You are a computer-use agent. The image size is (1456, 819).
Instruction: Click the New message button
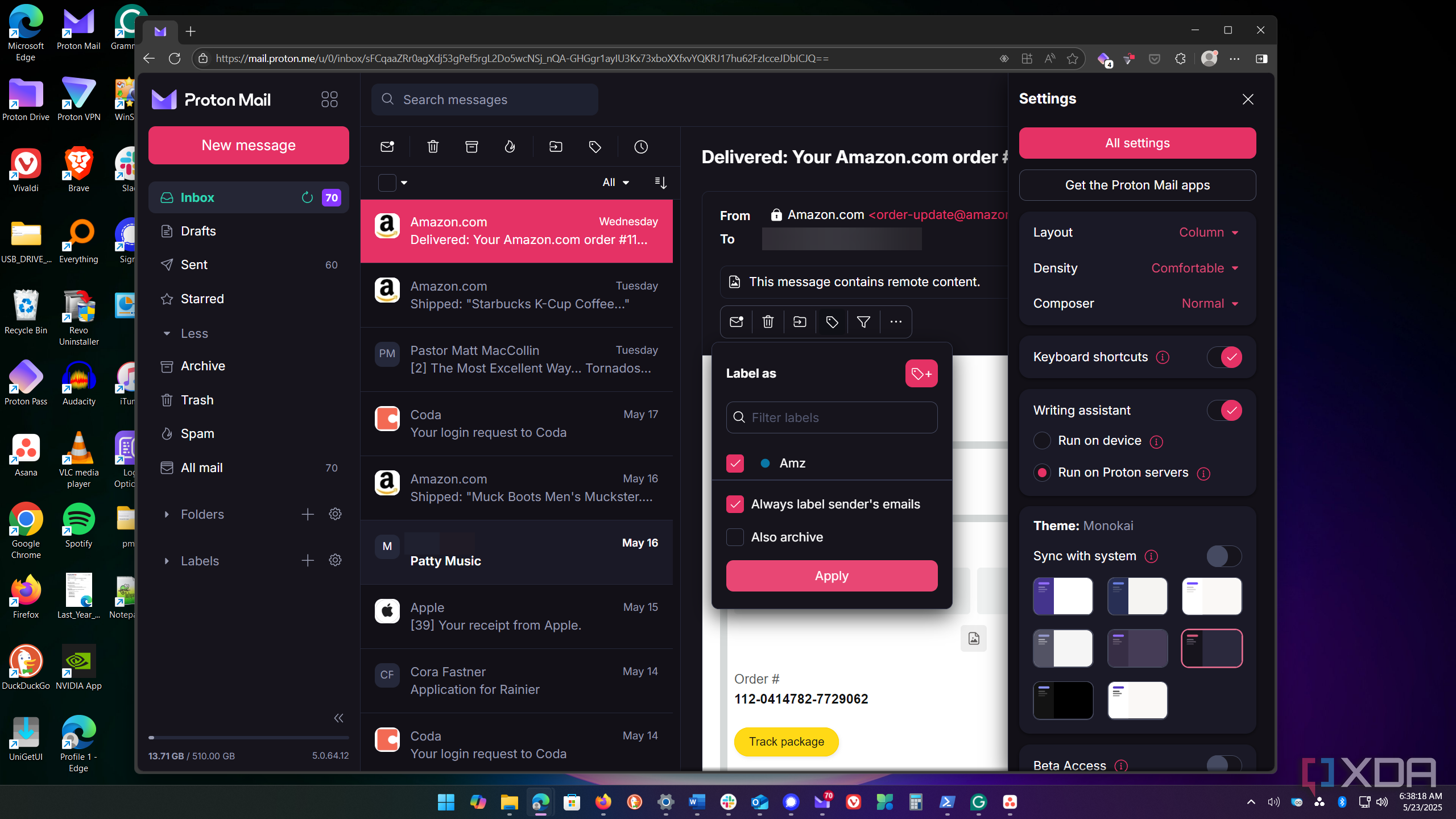(x=249, y=146)
